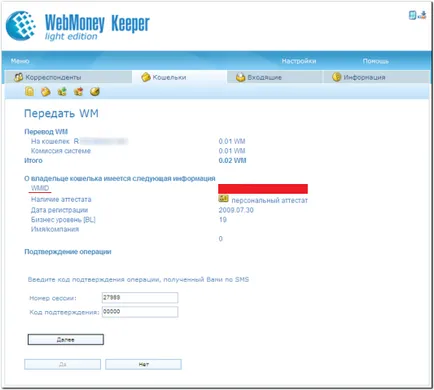
Task: Click the personal passport certificate icon
Action: coord(223,199)
